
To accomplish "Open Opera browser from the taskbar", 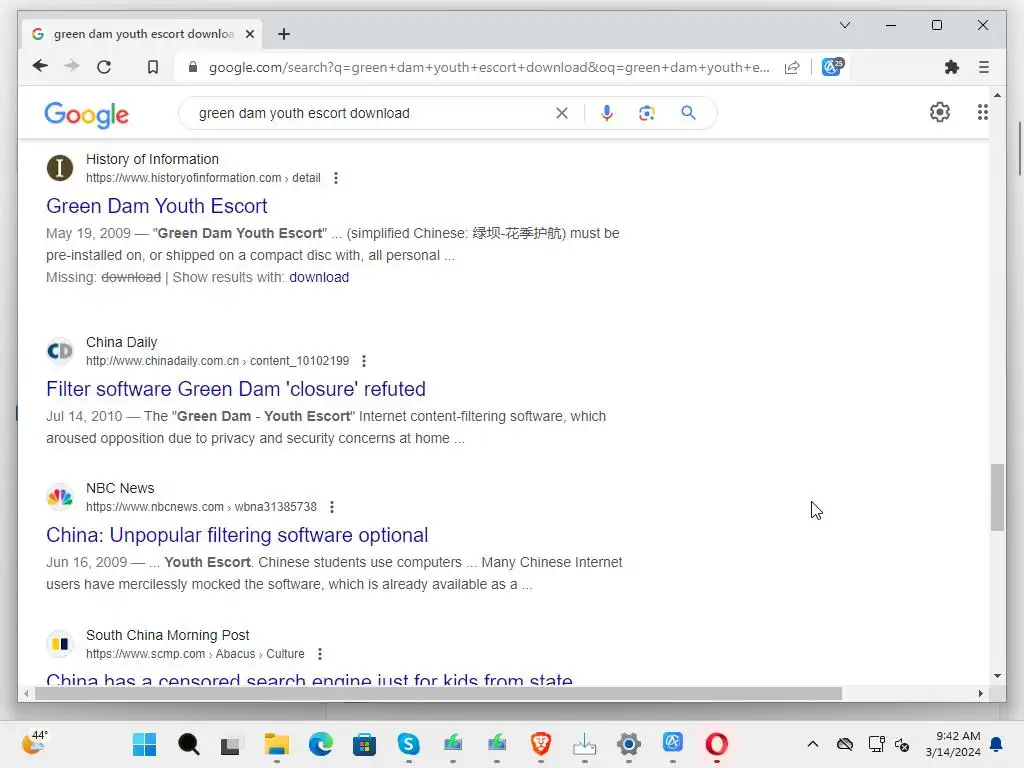I will click(716, 744).
